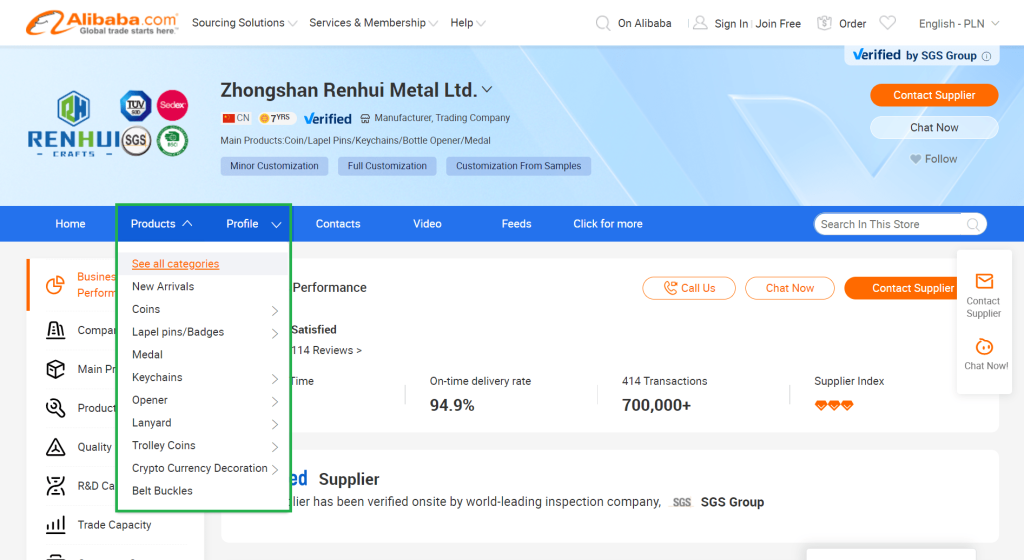Open the Contacts tab

338,224
